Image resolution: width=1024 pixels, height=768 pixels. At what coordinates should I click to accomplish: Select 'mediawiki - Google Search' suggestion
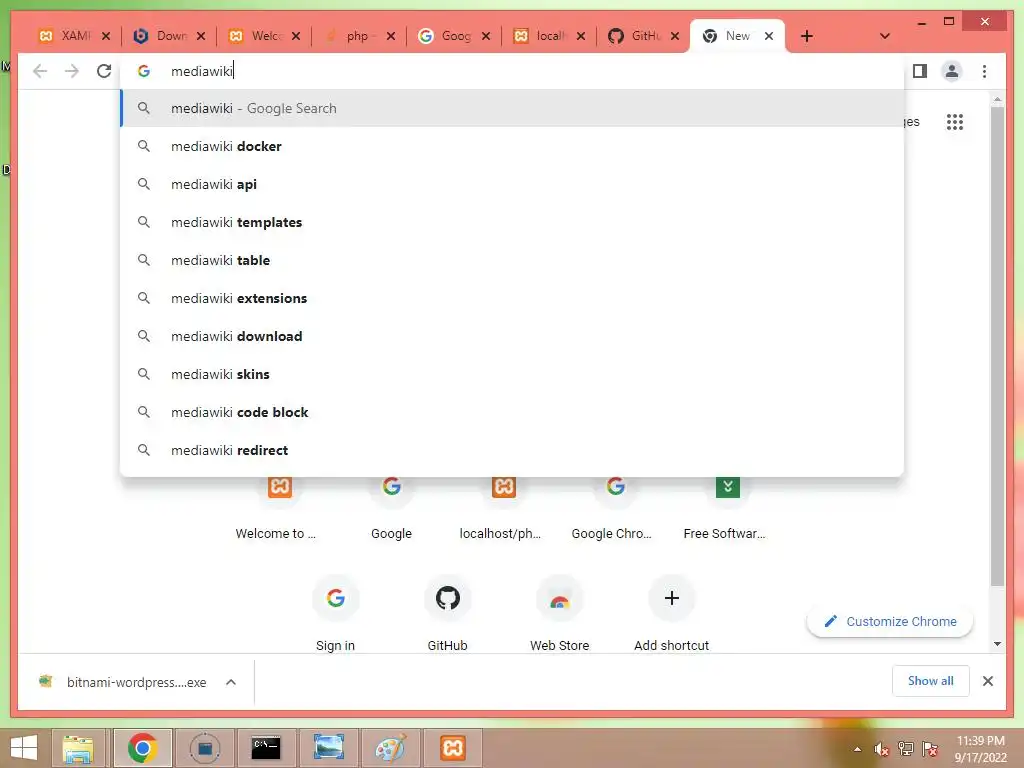(x=513, y=108)
